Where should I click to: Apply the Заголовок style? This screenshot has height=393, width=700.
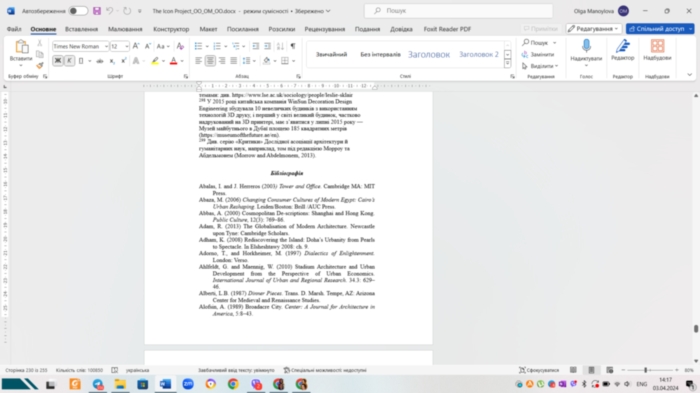(429, 54)
